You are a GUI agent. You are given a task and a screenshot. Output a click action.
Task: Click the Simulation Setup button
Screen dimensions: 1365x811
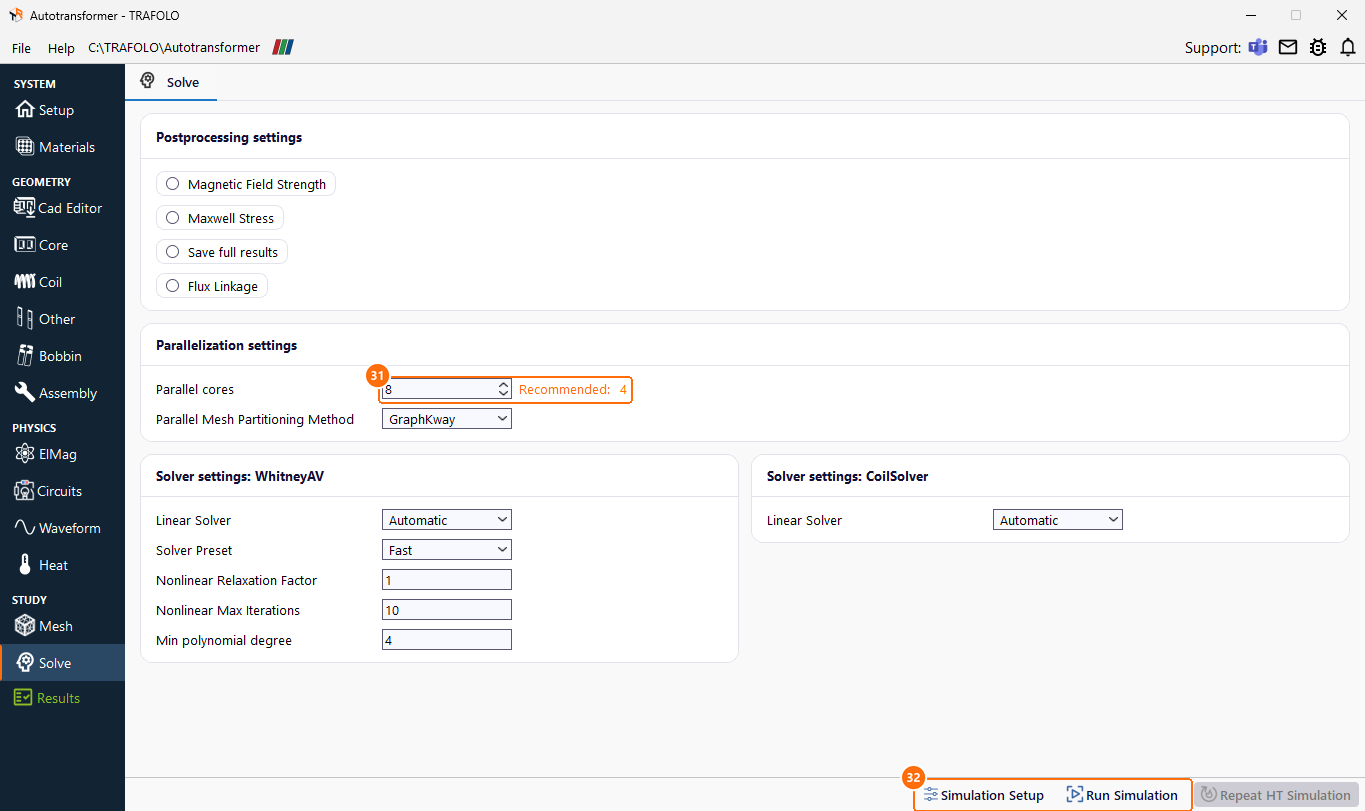(984, 795)
